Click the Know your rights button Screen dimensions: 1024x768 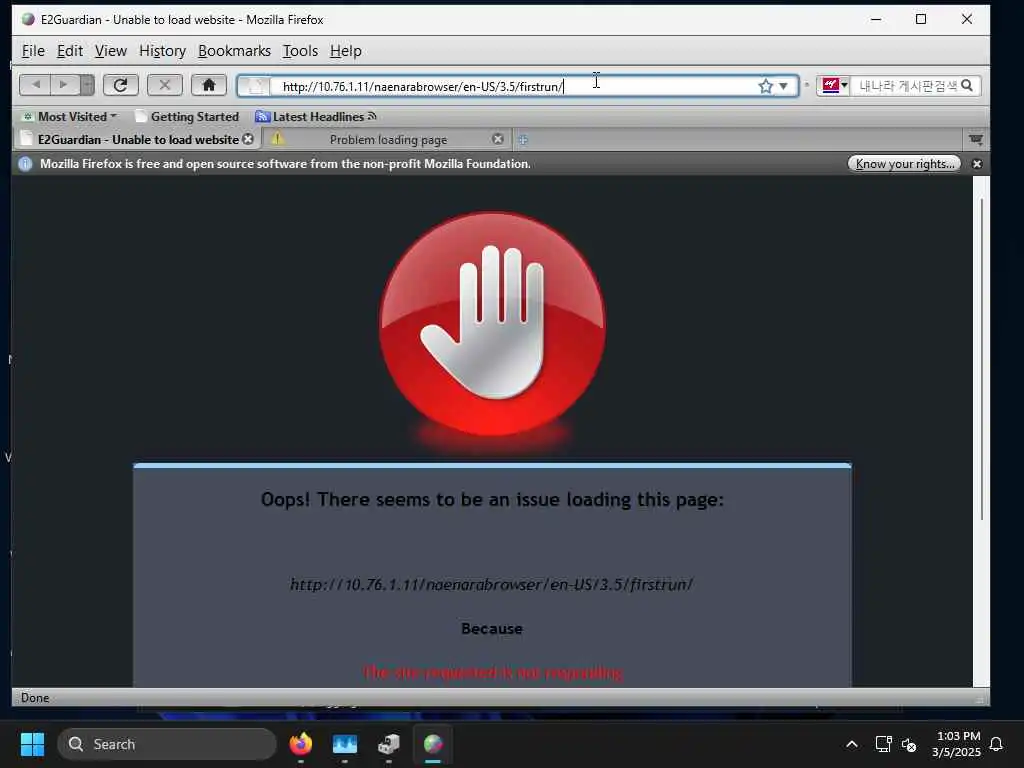point(904,164)
